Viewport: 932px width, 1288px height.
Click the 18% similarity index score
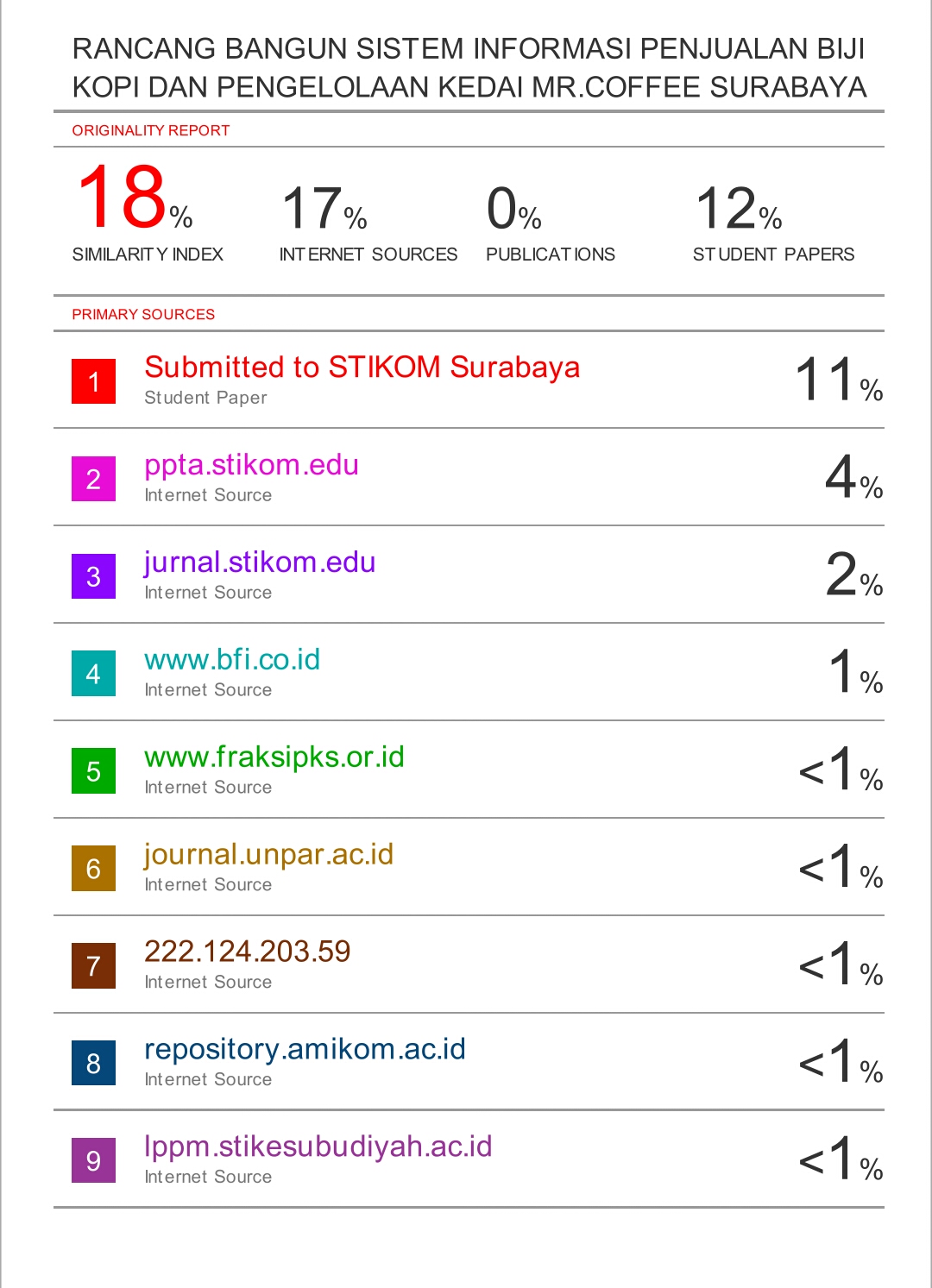coord(134,199)
